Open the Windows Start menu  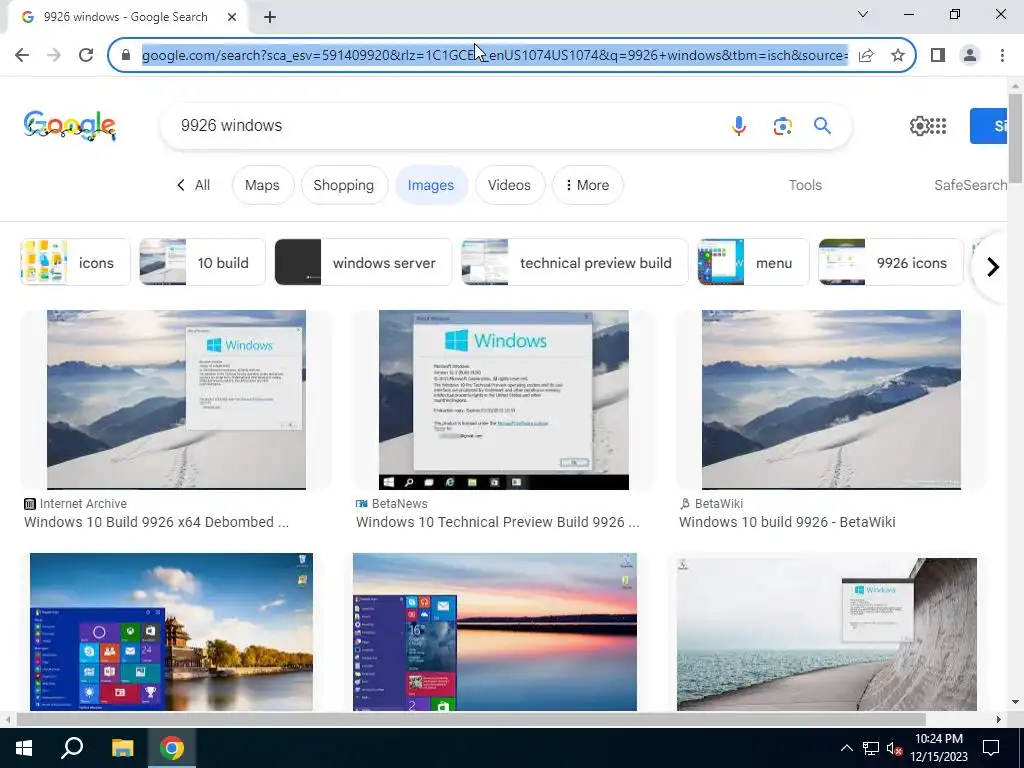click(24, 748)
